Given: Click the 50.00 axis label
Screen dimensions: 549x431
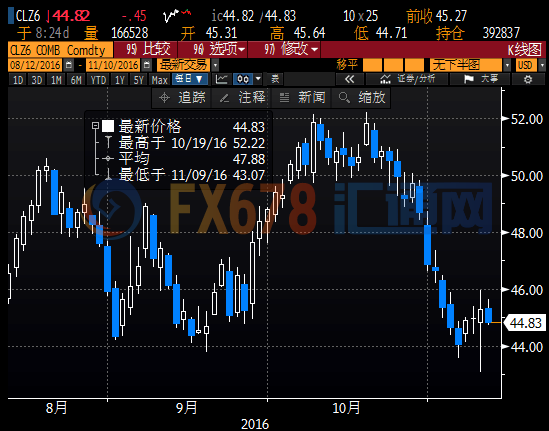Looking at the screenshot, I should pyautogui.click(x=527, y=176).
